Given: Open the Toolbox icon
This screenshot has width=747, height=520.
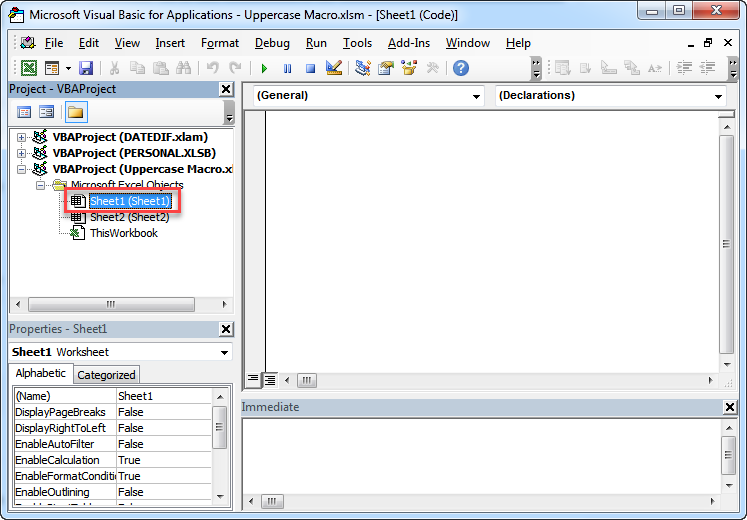Looking at the screenshot, I should 433,68.
